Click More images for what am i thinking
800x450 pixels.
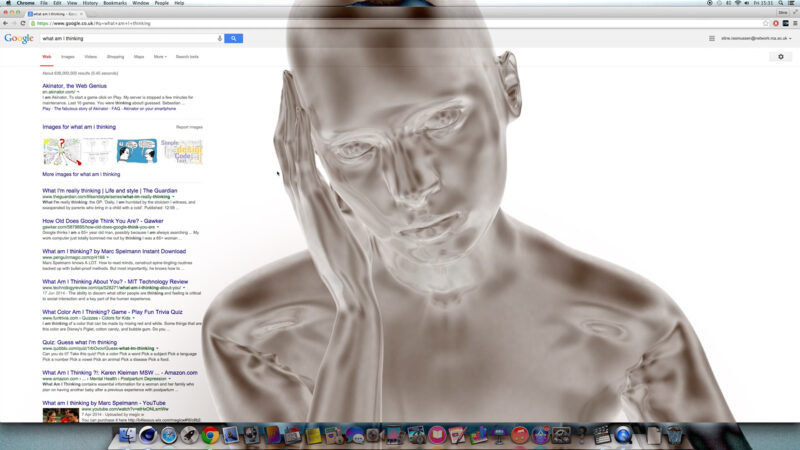pyautogui.click(x=81, y=174)
